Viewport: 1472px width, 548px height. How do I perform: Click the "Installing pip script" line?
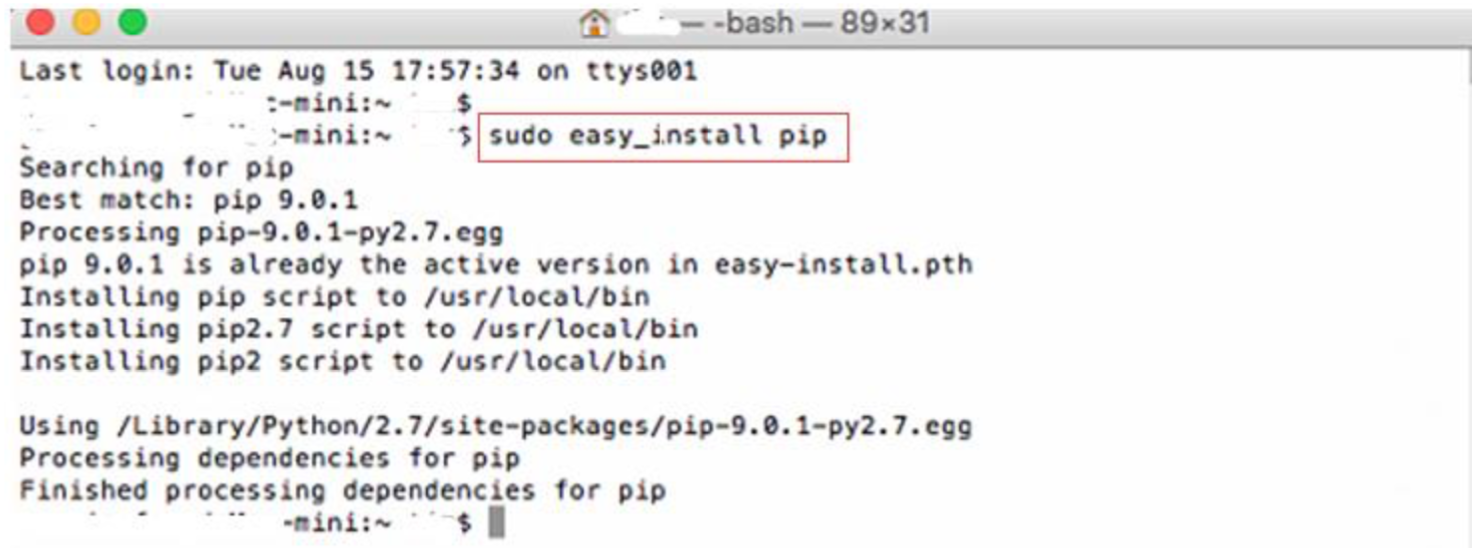coord(334,297)
